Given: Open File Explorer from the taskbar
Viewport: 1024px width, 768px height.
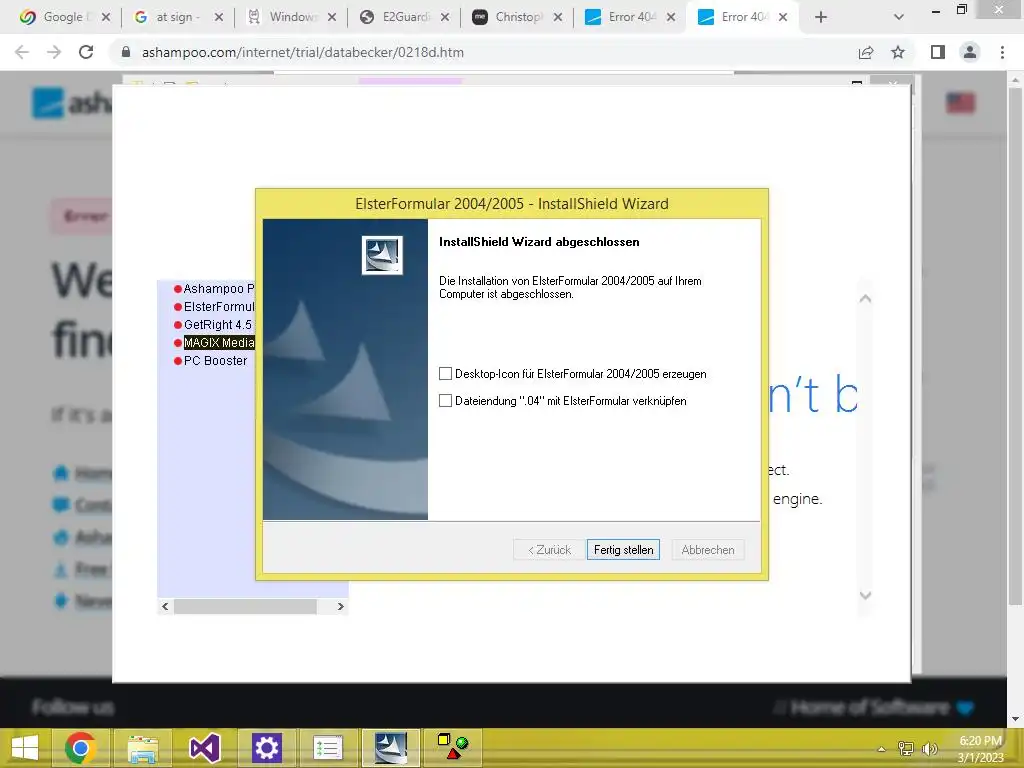Looking at the screenshot, I should pyautogui.click(x=143, y=748).
